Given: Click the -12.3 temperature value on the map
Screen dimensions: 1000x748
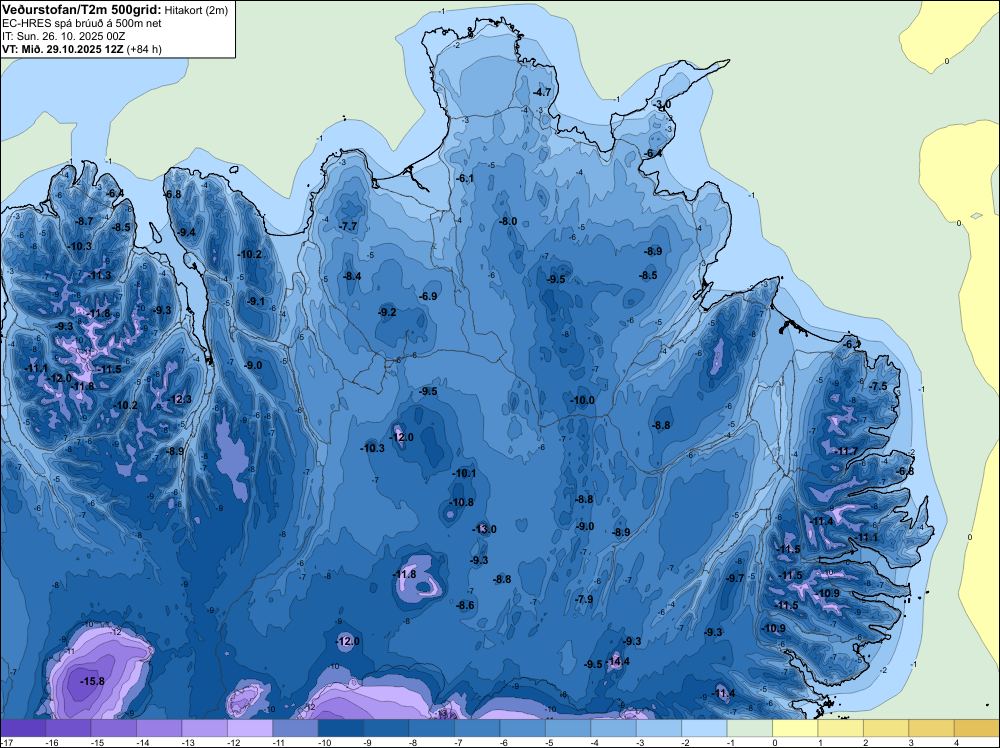Looking at the screenshot, I should (x=179, y=399).
